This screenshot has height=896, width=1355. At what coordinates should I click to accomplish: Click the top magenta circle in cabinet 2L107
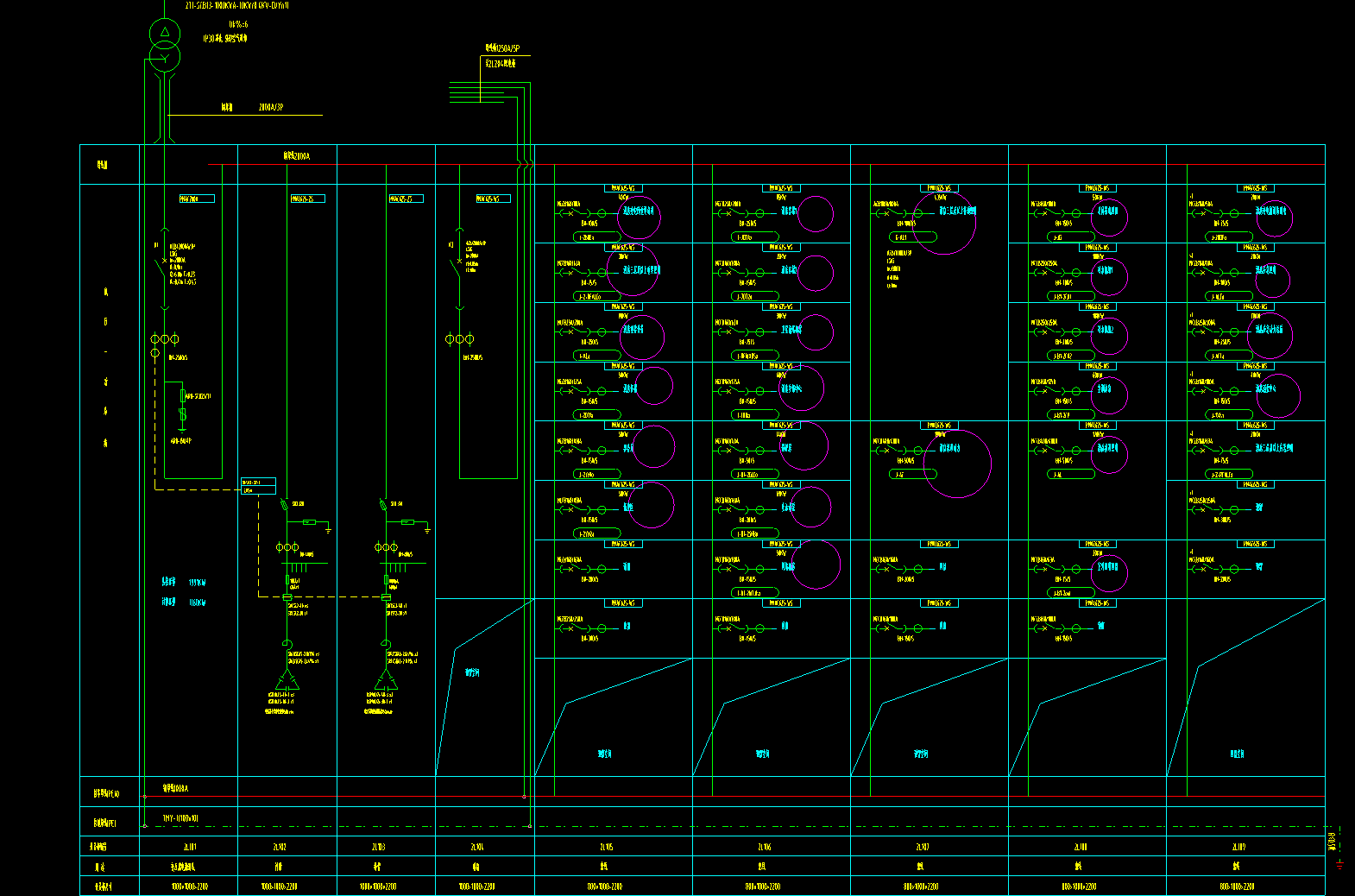pyautogui.click(x=944, y=222)
